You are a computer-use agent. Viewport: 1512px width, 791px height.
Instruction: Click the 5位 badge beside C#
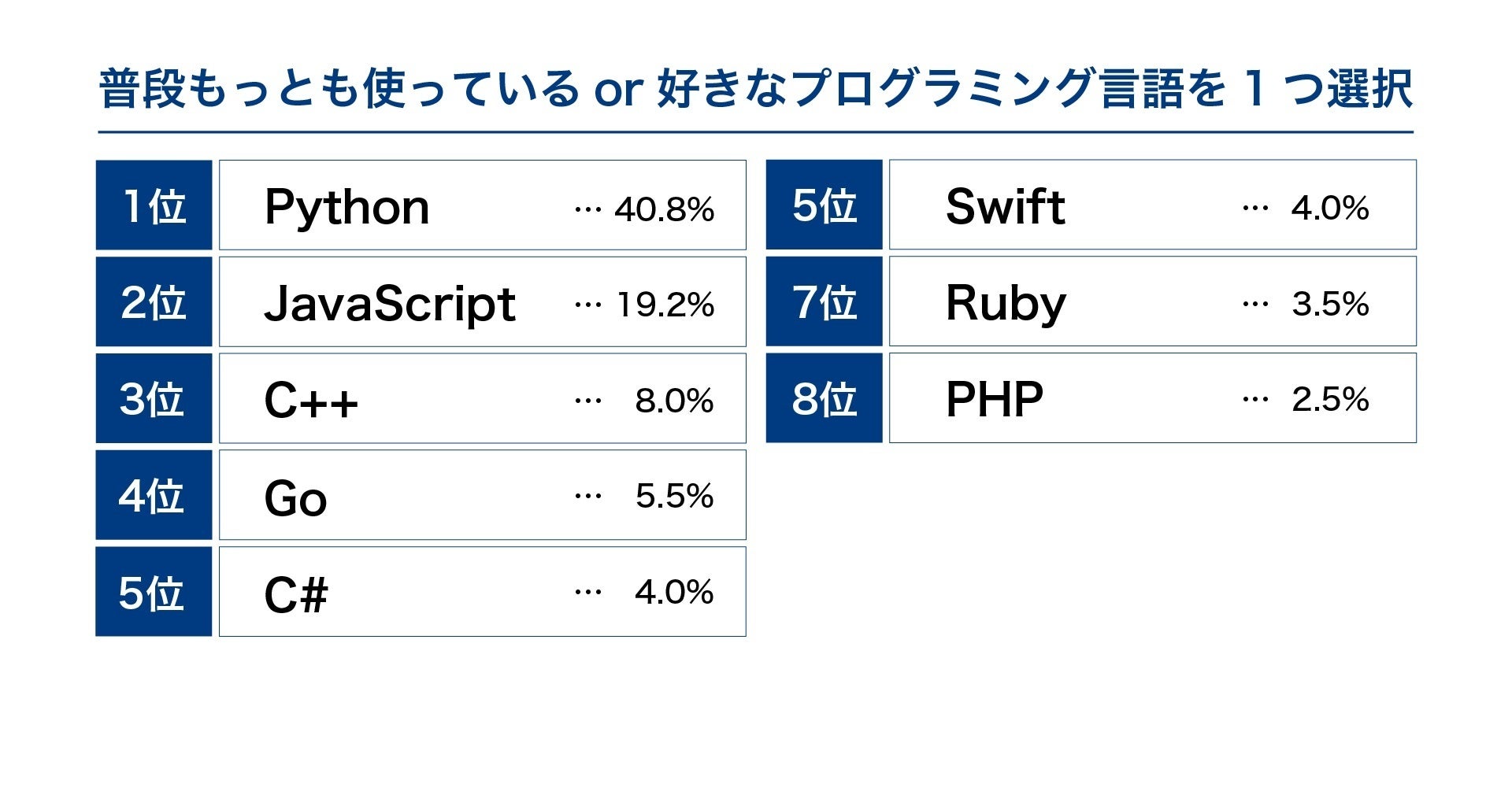click(154, 592)
